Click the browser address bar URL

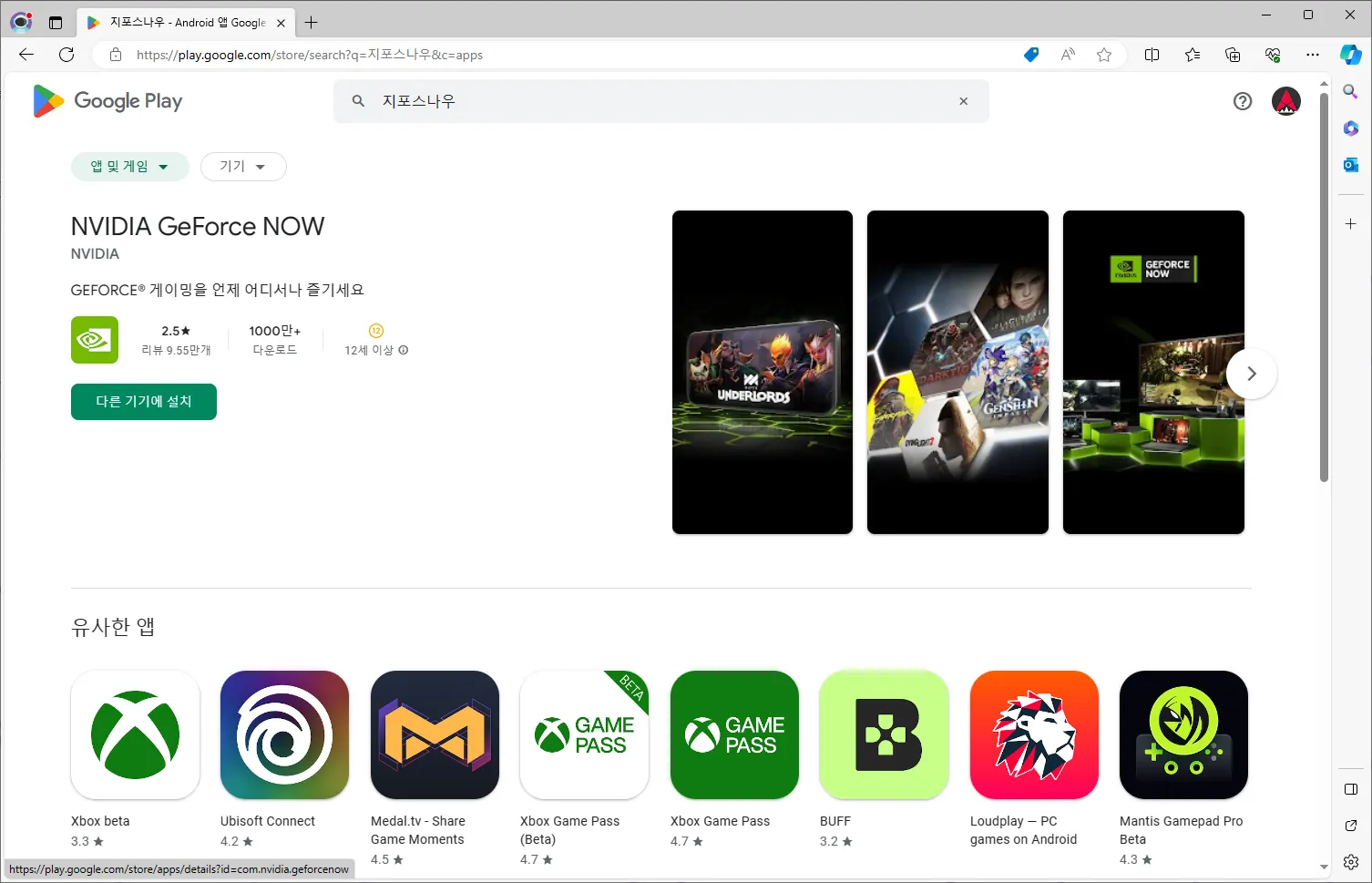[x=310, y=55]
